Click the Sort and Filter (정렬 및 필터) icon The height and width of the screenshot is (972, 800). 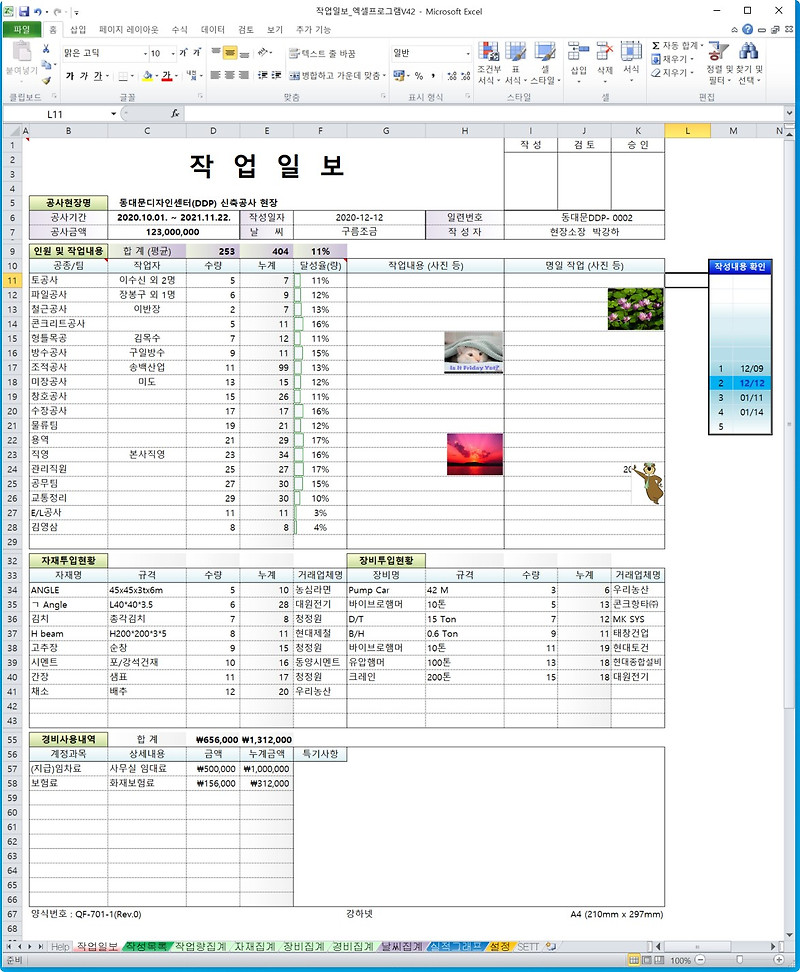point(718,52)
